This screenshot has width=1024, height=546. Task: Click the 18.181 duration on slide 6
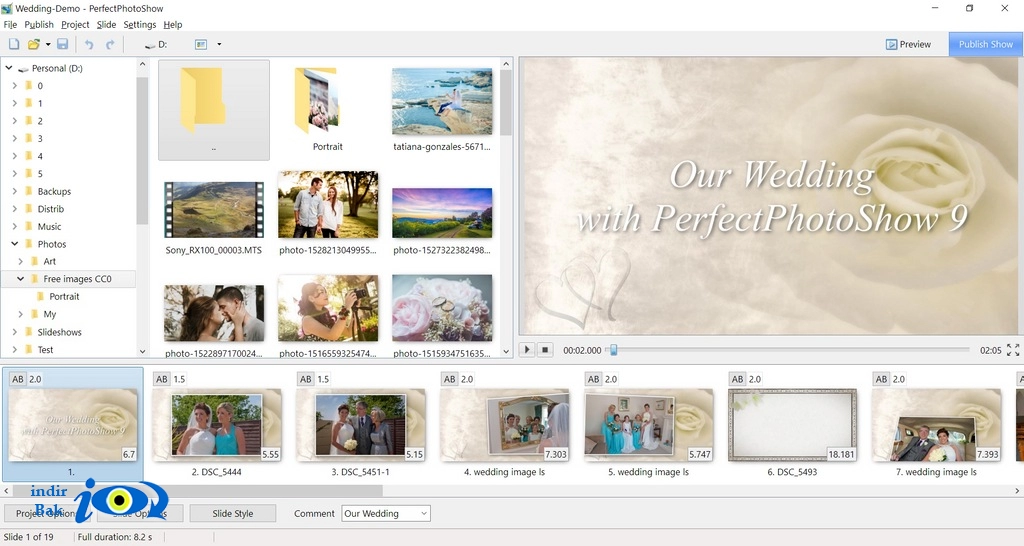[x=841, y=454]
